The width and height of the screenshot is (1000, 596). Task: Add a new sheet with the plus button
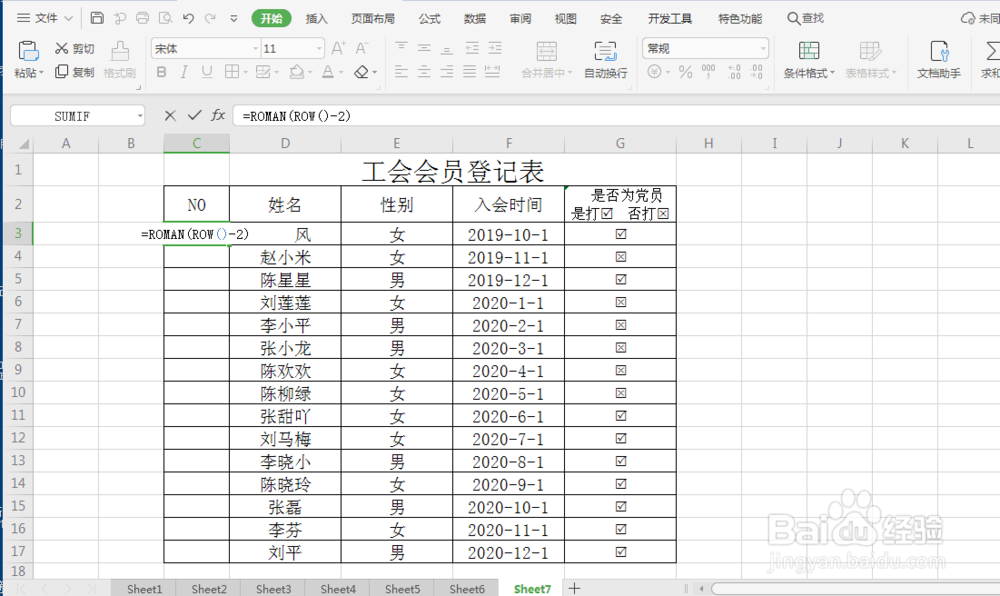click(575, 588)
